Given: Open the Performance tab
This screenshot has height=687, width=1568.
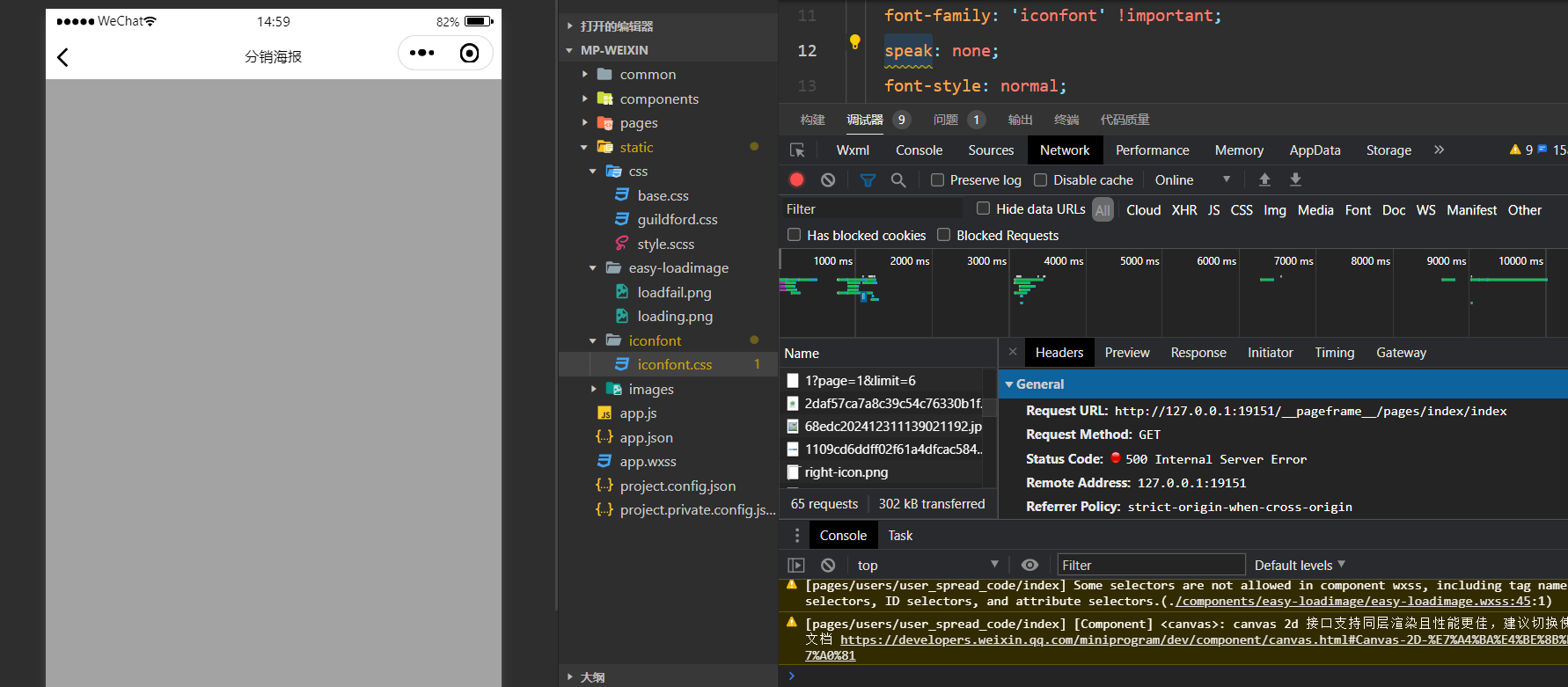Looking at the screenshot, I should (x=1152, y=150).
